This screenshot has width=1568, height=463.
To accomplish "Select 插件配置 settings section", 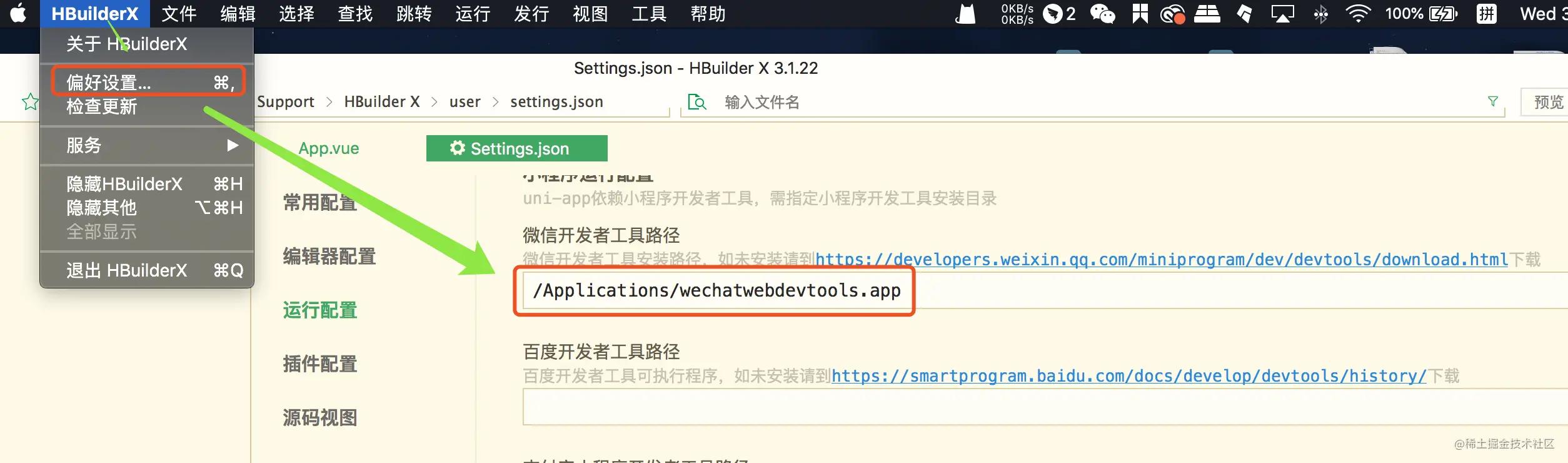I will [319, 364].
